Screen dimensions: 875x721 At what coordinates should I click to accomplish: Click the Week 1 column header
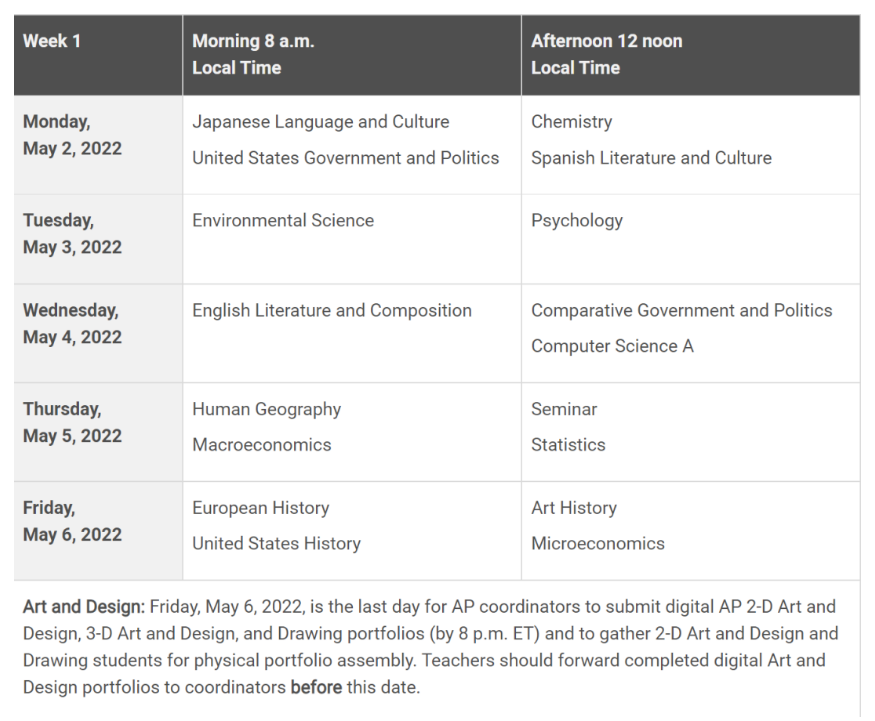click(x=52, y=41)
